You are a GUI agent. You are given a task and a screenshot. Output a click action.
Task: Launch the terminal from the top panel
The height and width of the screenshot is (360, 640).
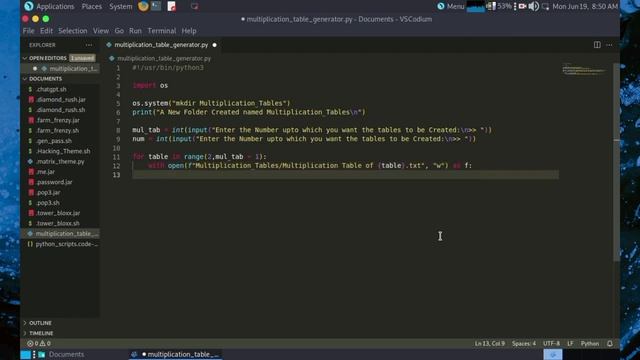coord(156,6)
